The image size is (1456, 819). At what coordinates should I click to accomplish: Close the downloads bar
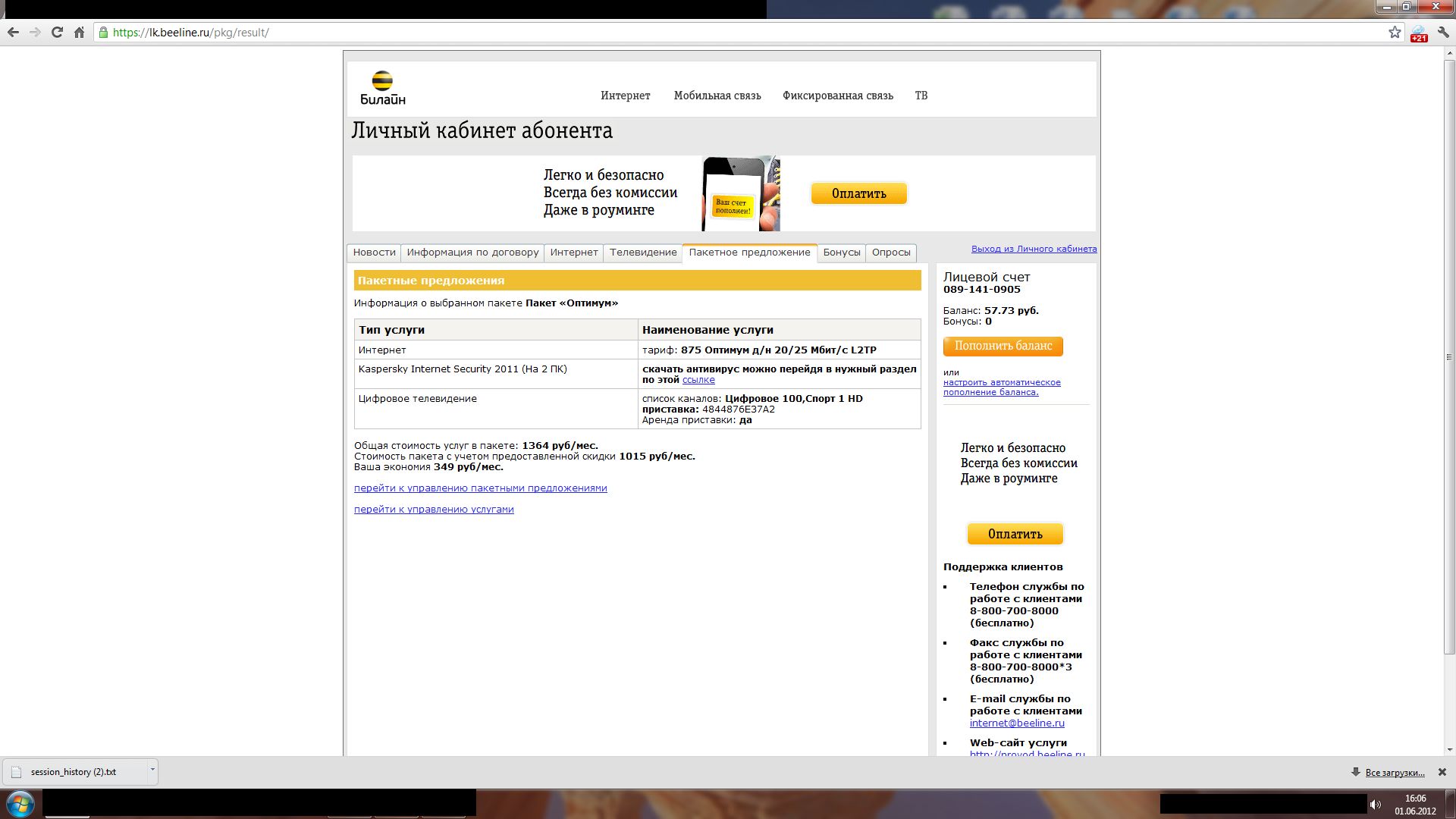pyautogui.click(x=1442, y=772)
